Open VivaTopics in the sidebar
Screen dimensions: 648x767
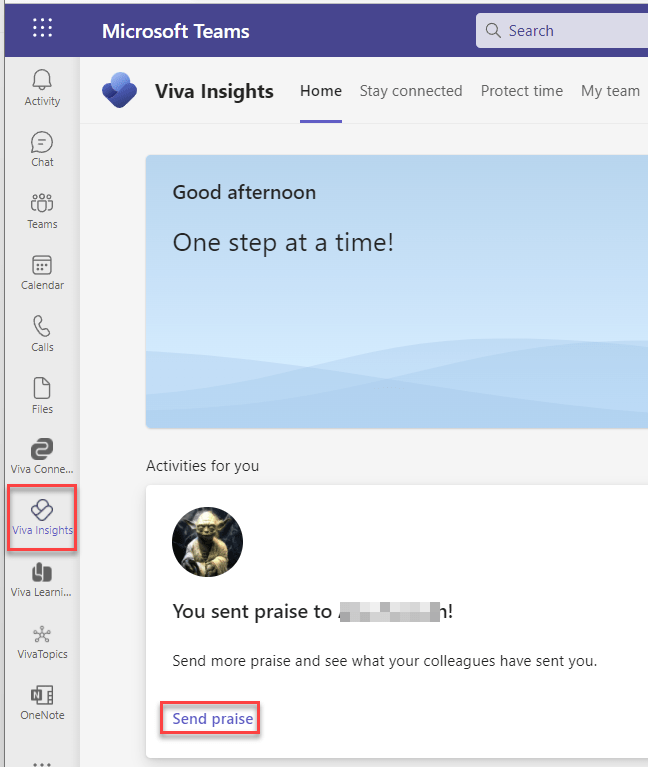[42, 642]
